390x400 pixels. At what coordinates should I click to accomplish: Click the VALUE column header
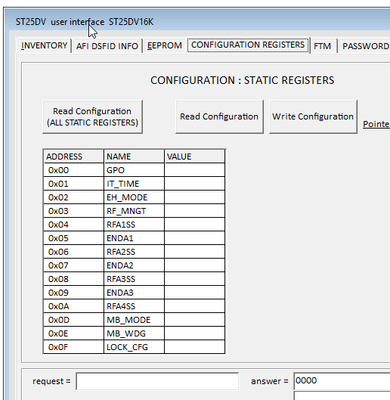point(194,156)
